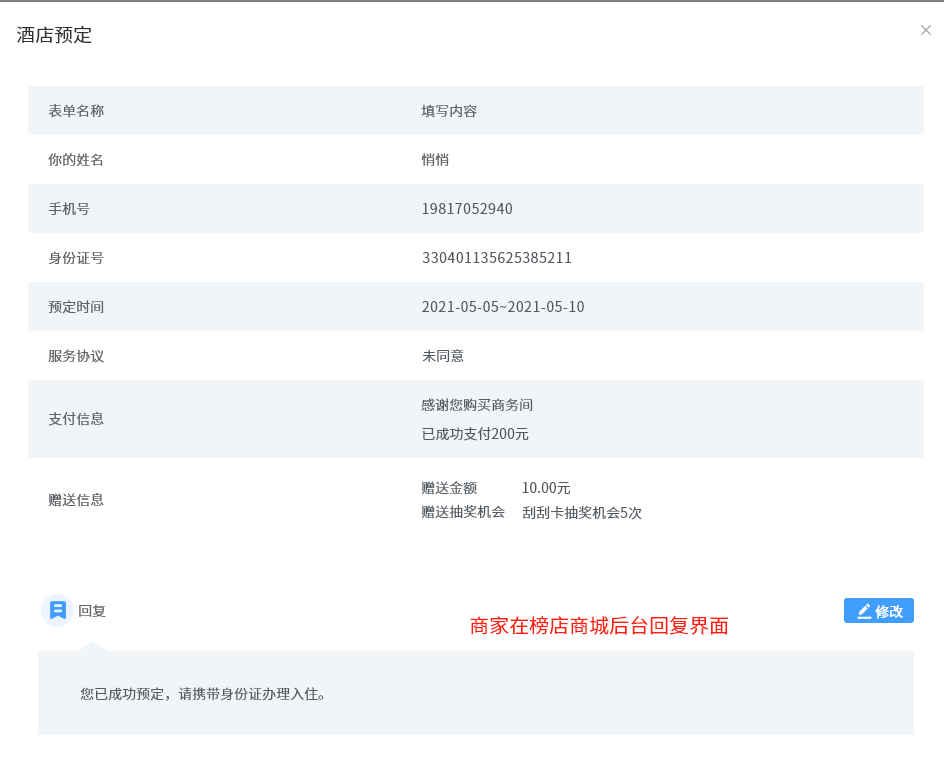
Task: Click the blue 回复 bookmark icon
Action: (x=57, y=610)
